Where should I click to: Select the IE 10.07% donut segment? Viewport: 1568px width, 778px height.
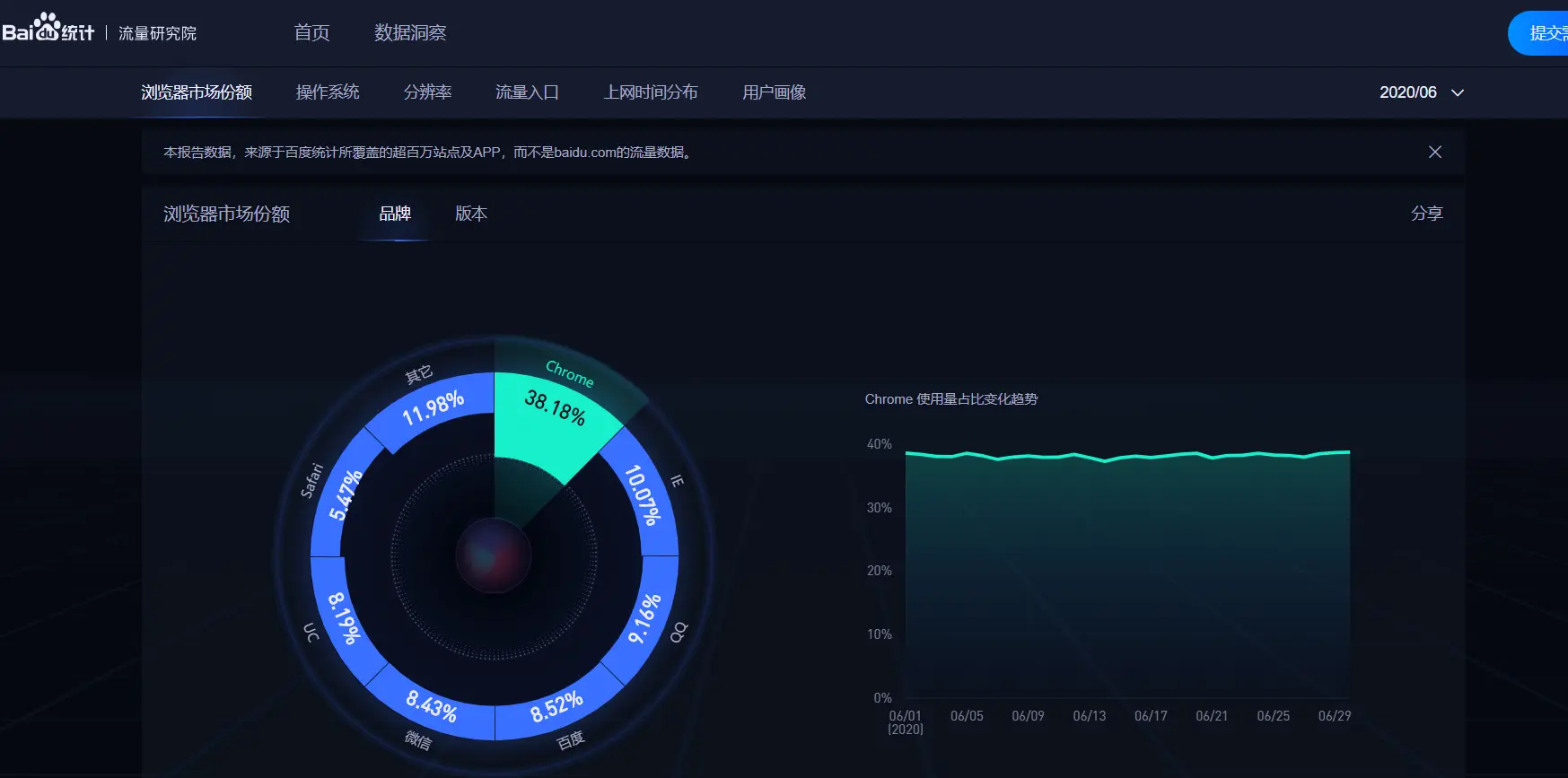click(x=644, y=494)
